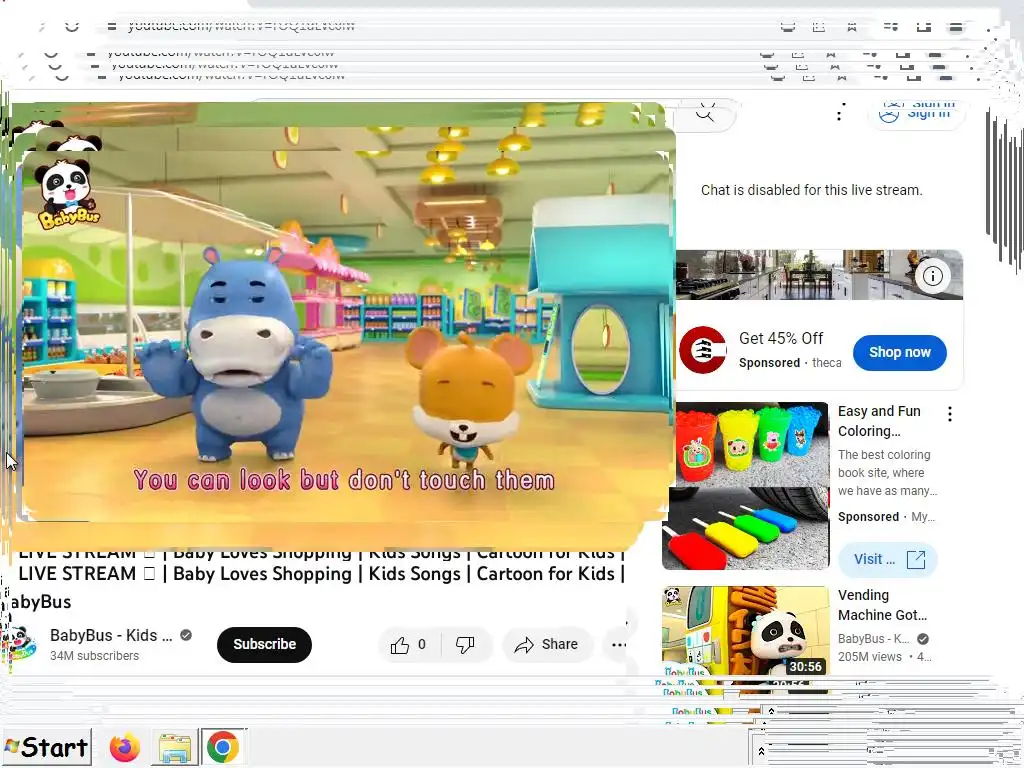Subscribe to the BabyBus channel
The width and height of the screenshot is (1024, 768).
pos(264,645)
